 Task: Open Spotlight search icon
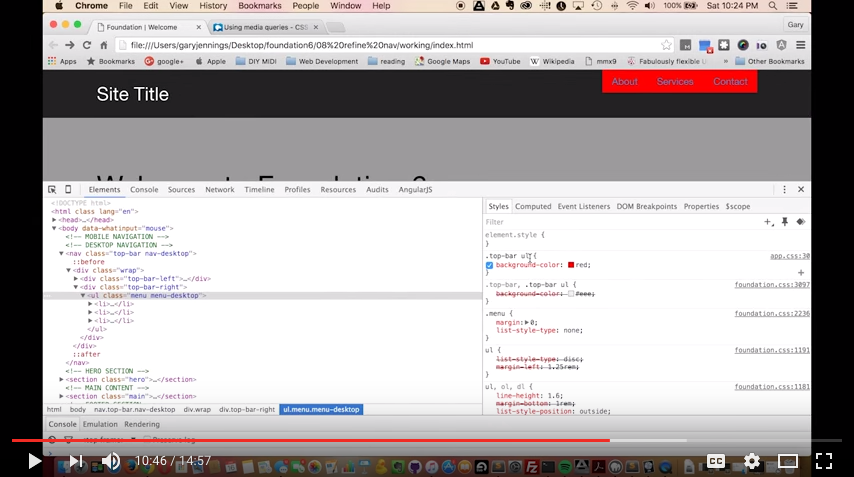(x=772, y=6)
